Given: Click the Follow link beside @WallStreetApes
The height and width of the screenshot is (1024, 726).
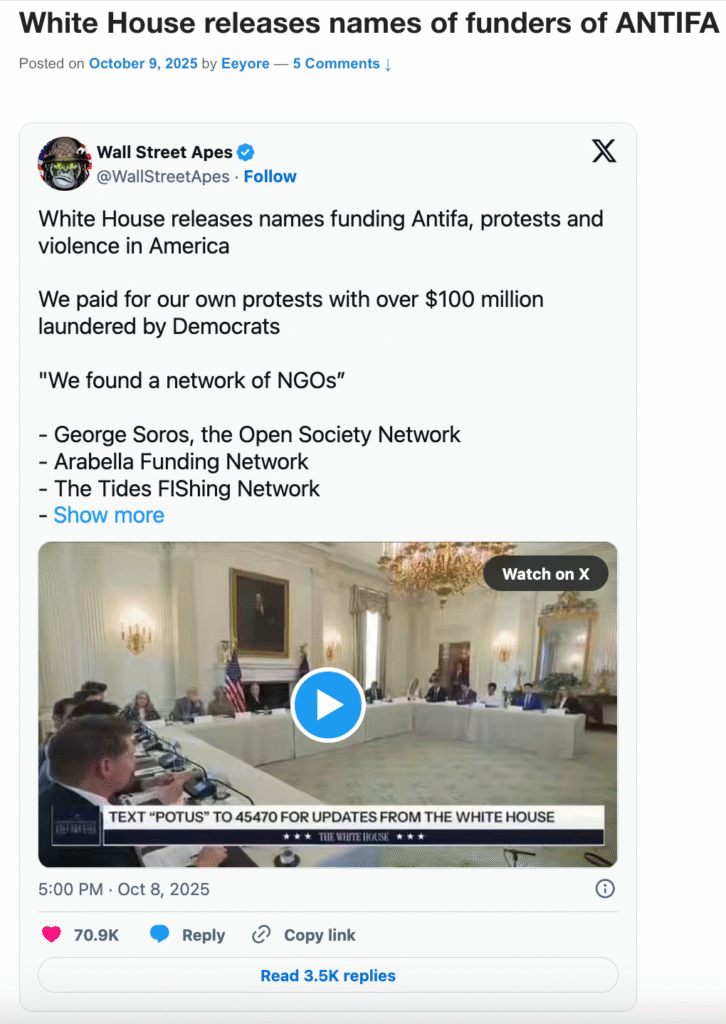Looking at the screenshot, I should [270, 176].
